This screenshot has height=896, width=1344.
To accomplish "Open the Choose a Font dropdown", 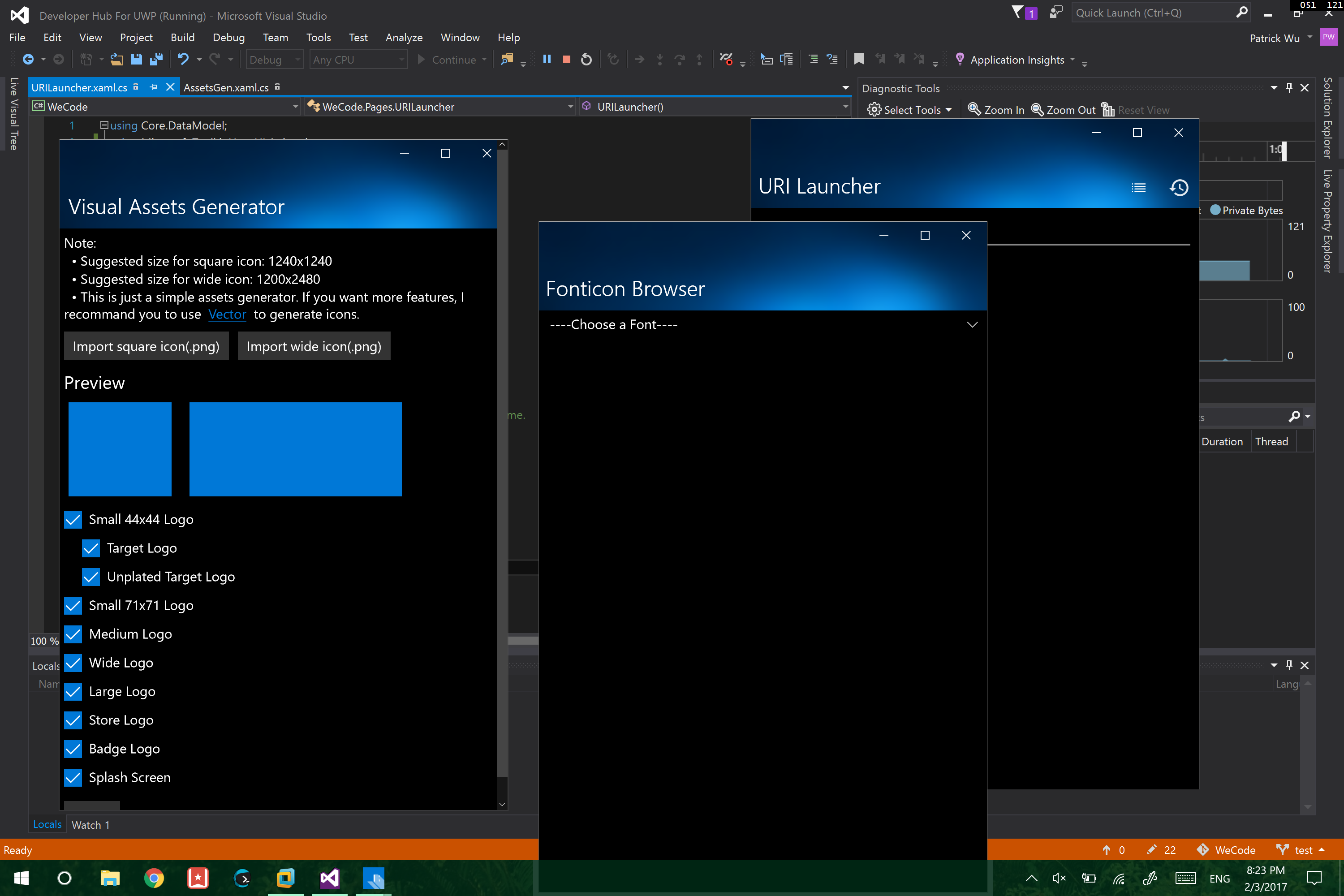I will (763, 324).
